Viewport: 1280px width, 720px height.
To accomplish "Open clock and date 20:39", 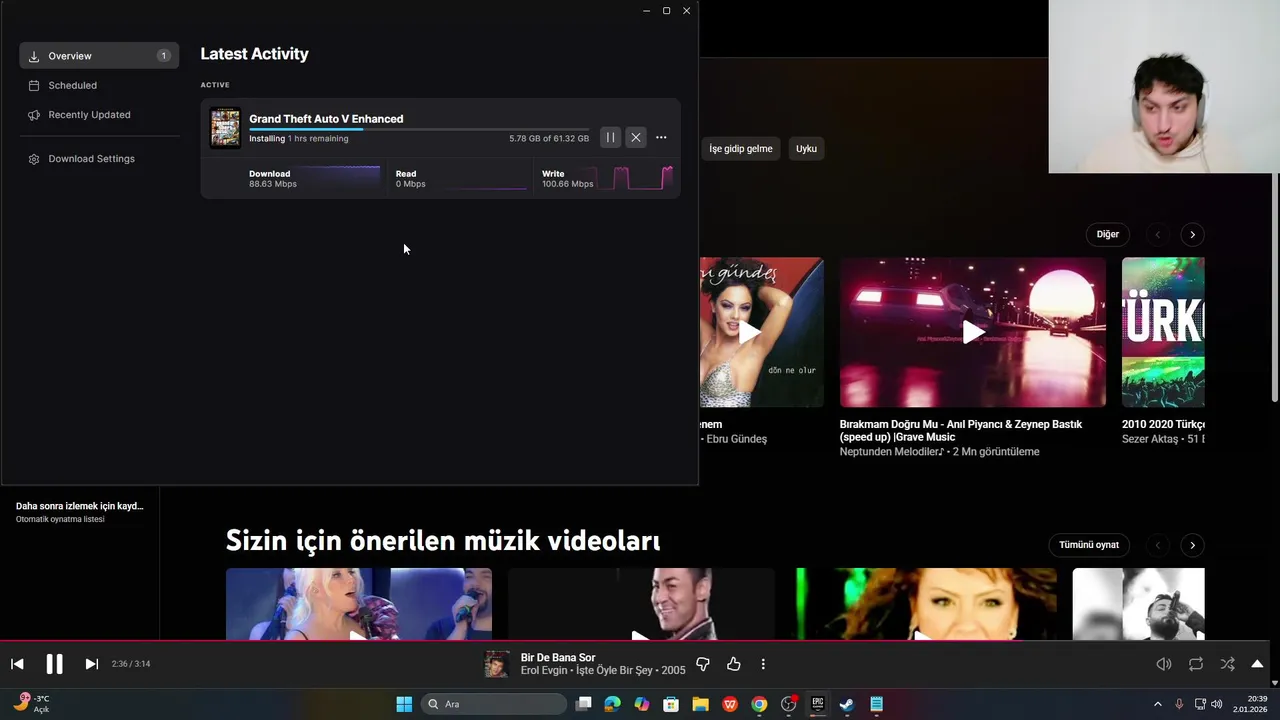I will click(1250, 704).
